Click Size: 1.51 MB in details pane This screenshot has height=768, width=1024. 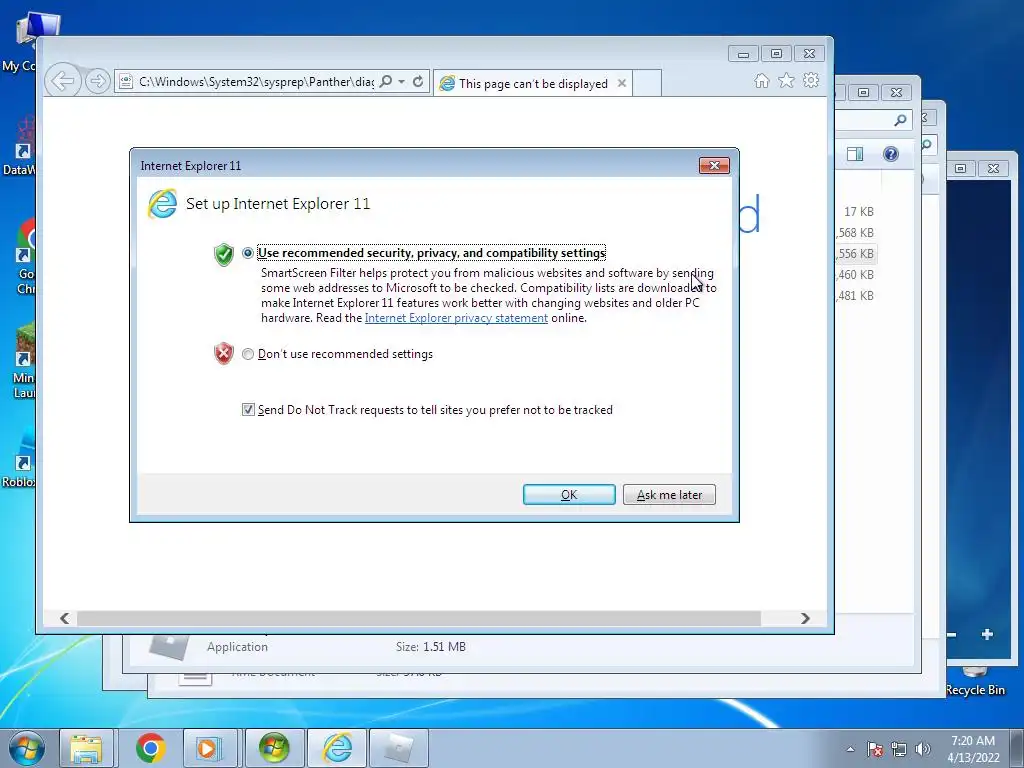coord(430,647)
